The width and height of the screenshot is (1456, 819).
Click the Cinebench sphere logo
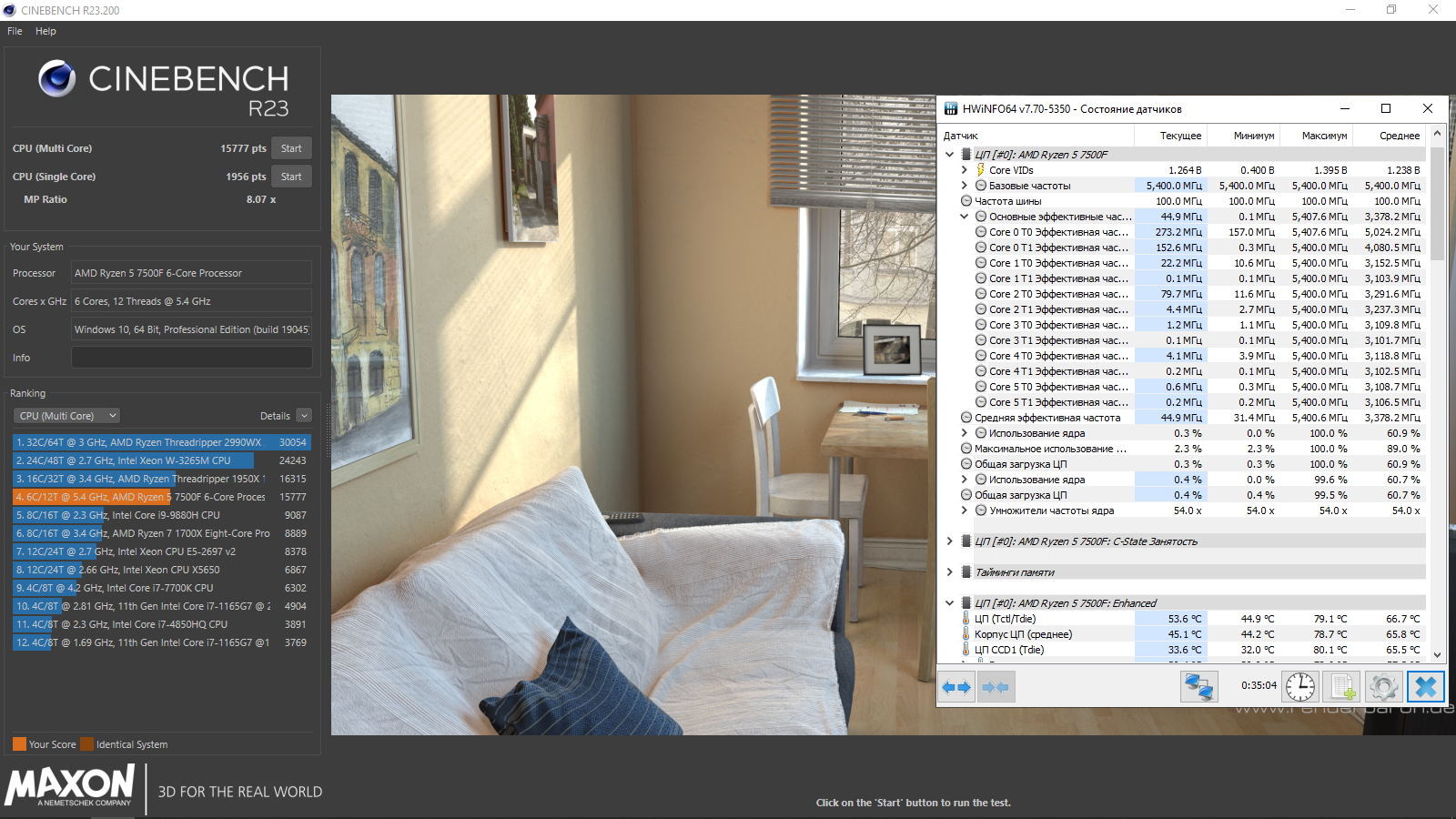pyautogui.click(x=56, y=79)
